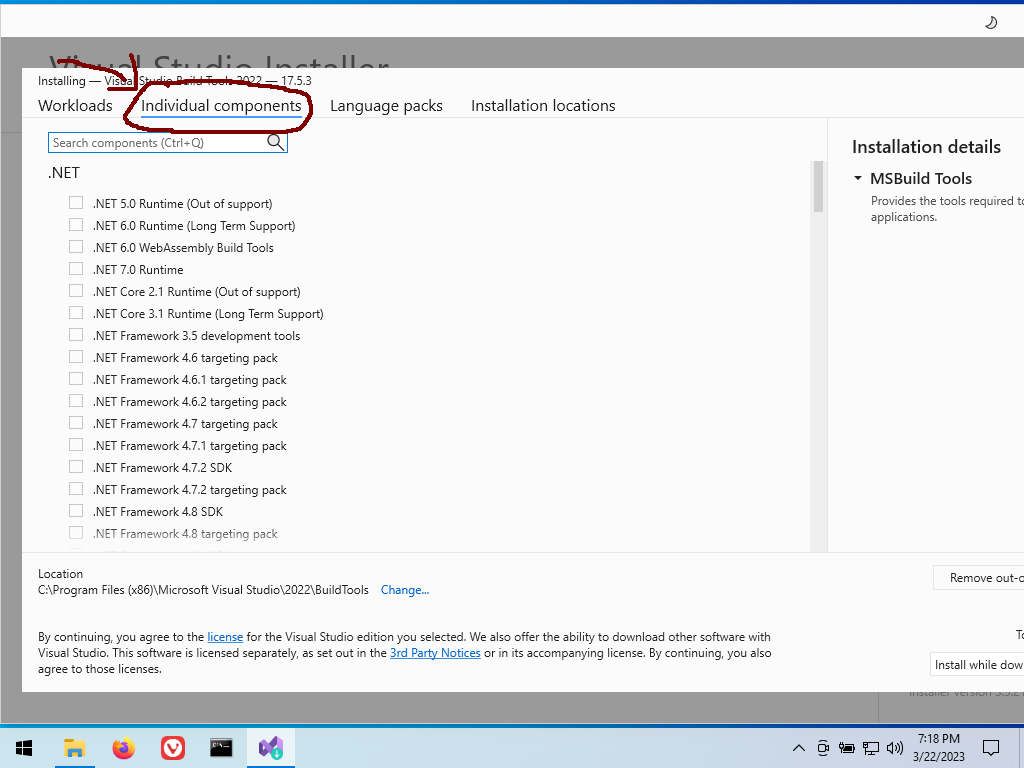Check .NET Core 3.1 Runtime checkbox

(x=76, y=313)
